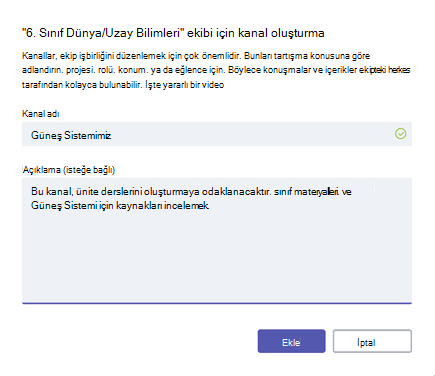Screen dimensions: 435x376
Task: Click the paragraph starting 'Kanallar, ekip işbirliğini'
Action: (x=216, y=70)
